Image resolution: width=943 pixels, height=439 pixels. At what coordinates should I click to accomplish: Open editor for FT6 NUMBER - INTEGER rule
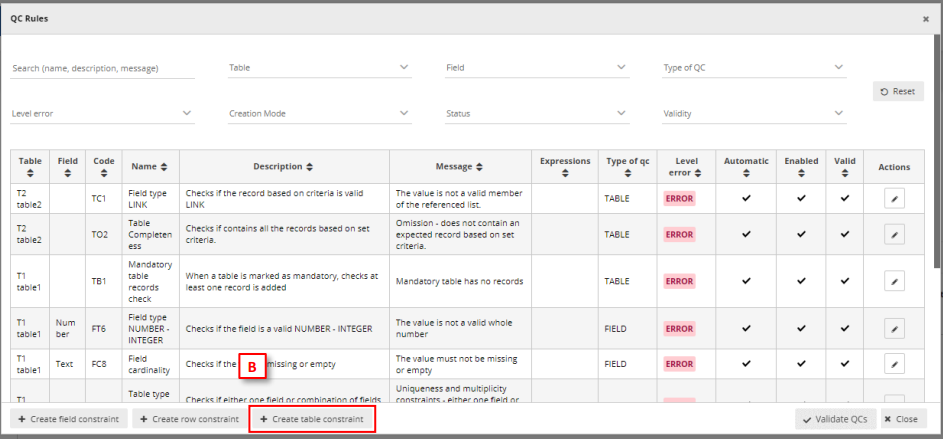point(894,328)
